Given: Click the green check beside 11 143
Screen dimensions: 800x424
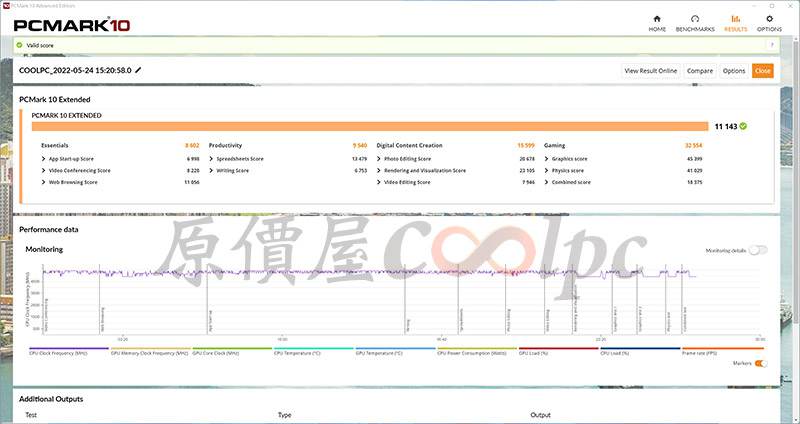Looking at the screenshot, I should pyautogui.click(x=743, y=126).
